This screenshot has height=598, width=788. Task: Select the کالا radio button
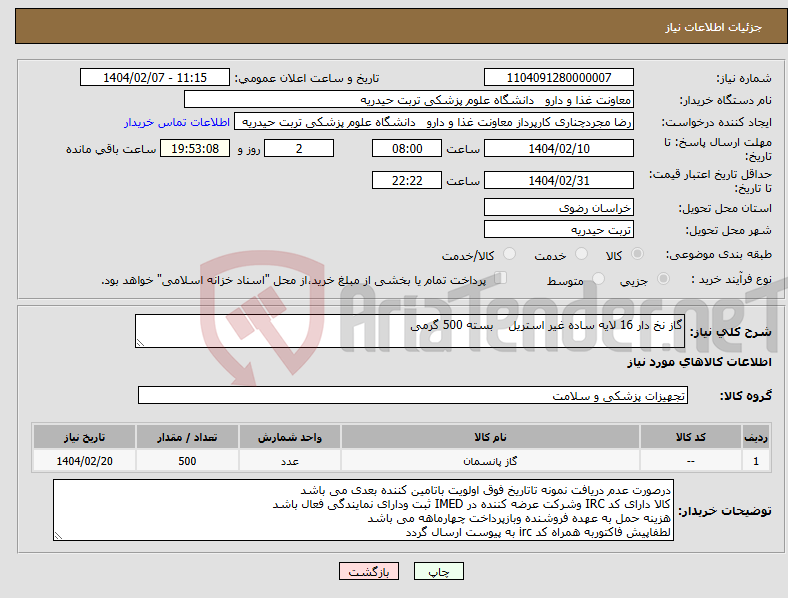[x=637, y=254]
